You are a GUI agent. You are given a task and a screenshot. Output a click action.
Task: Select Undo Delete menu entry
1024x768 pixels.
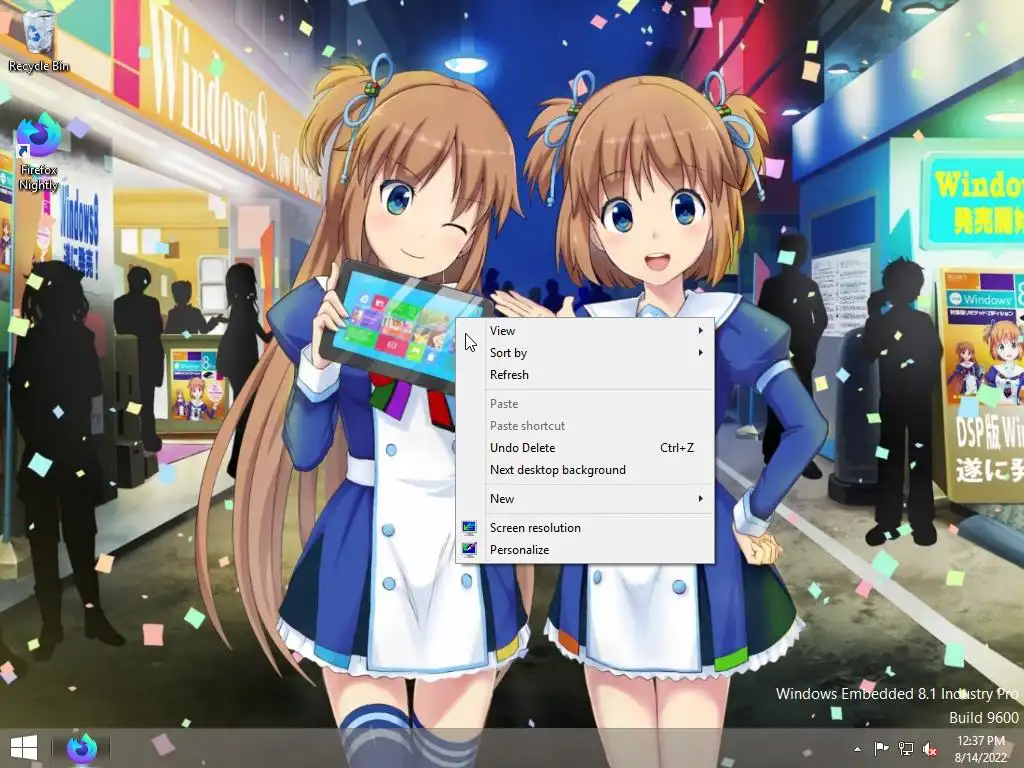coord(584,448)
